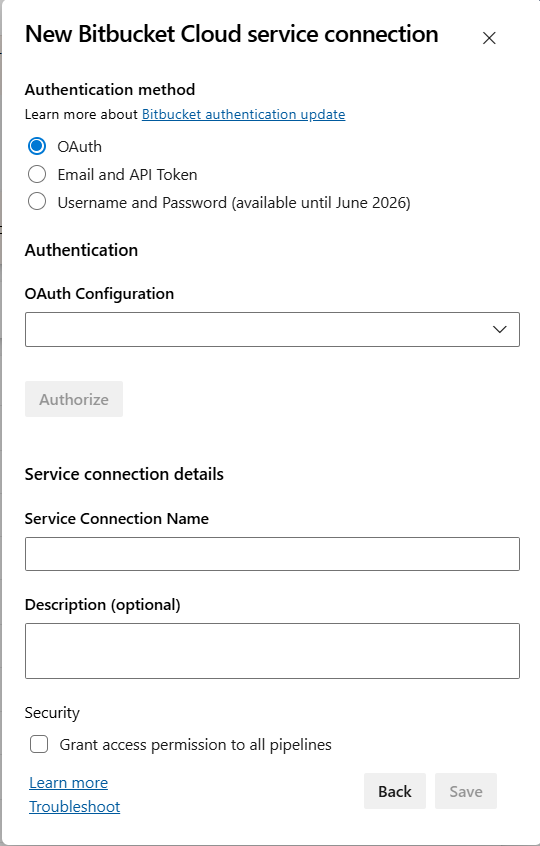
Task: Click the Service Connection Name label
Action: 117,518
